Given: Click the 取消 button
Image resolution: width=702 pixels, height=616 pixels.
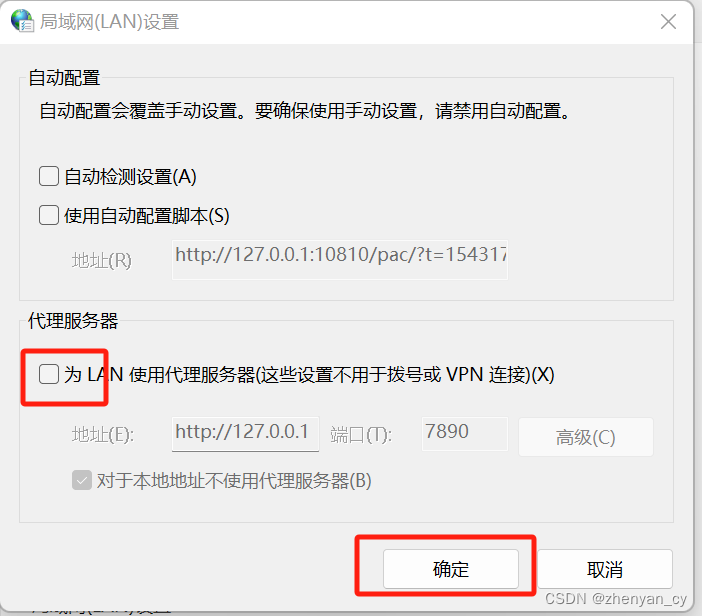Looking at the screenshot, I should click(605, 569).
